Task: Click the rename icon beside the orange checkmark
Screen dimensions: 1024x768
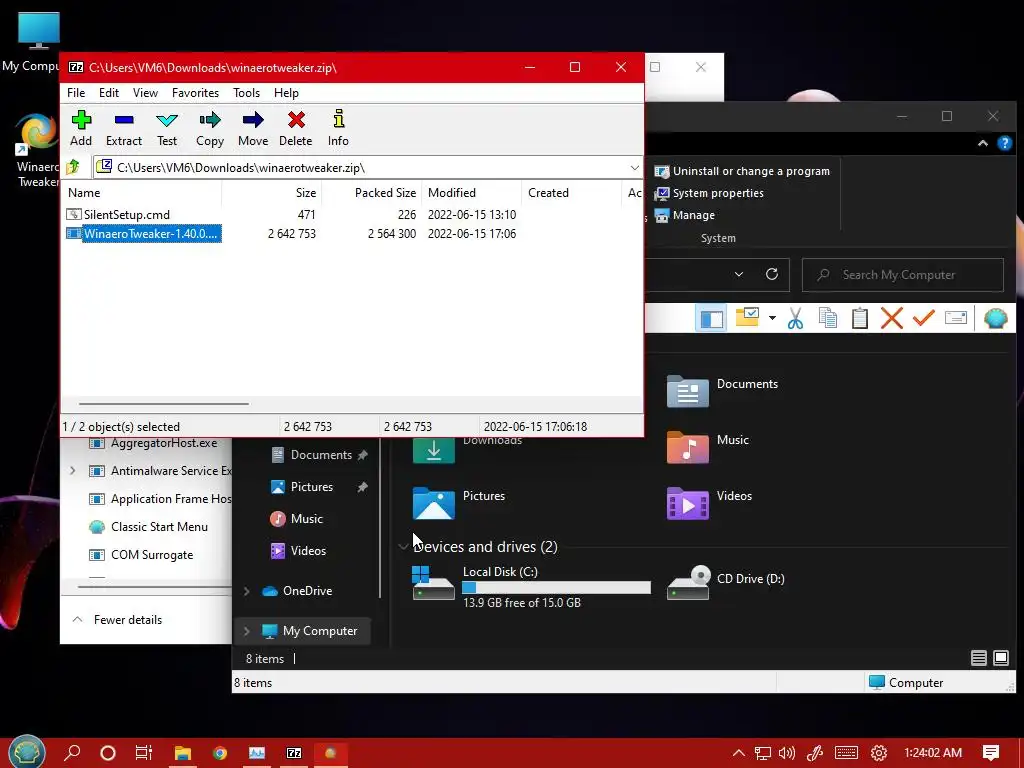Action: pos(955,318)
